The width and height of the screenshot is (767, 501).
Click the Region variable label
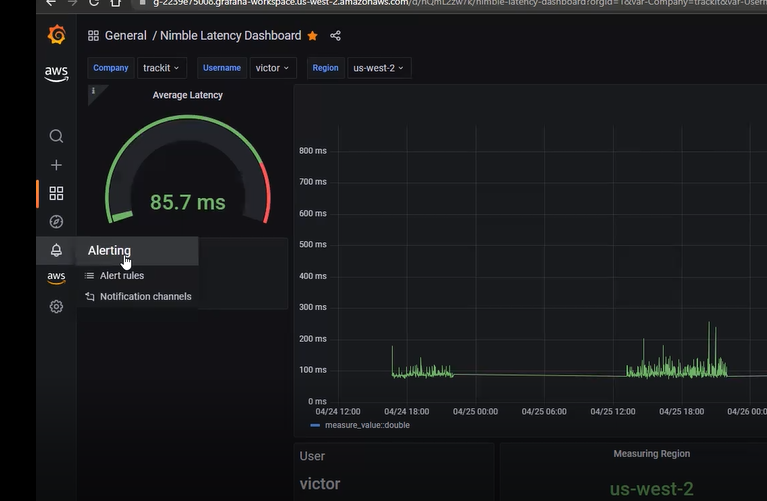tap(325, 68)
